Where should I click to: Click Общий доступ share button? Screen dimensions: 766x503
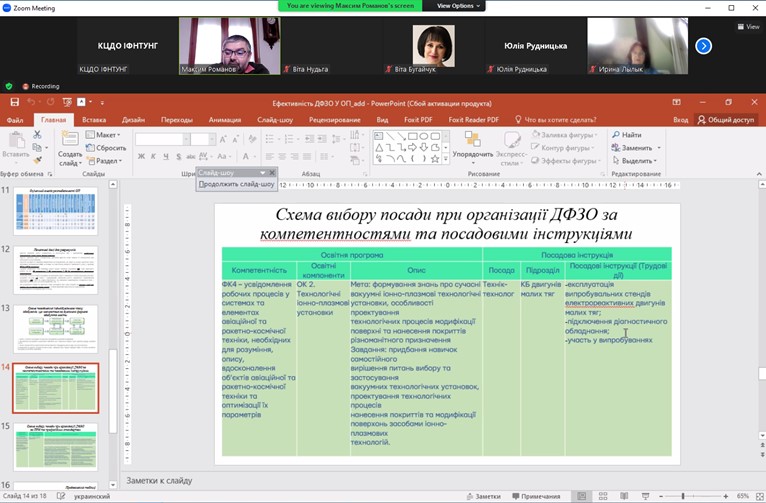tap(726, 120)
